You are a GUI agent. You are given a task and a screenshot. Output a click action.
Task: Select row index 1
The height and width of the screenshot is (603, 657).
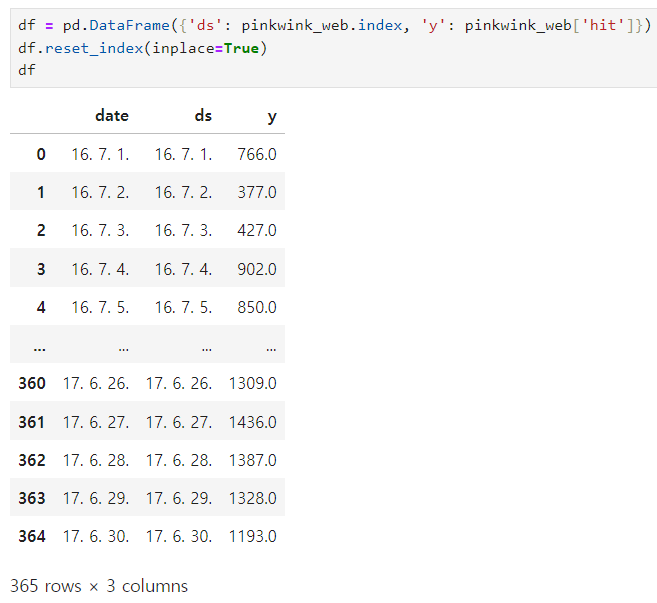pos(41,192)
